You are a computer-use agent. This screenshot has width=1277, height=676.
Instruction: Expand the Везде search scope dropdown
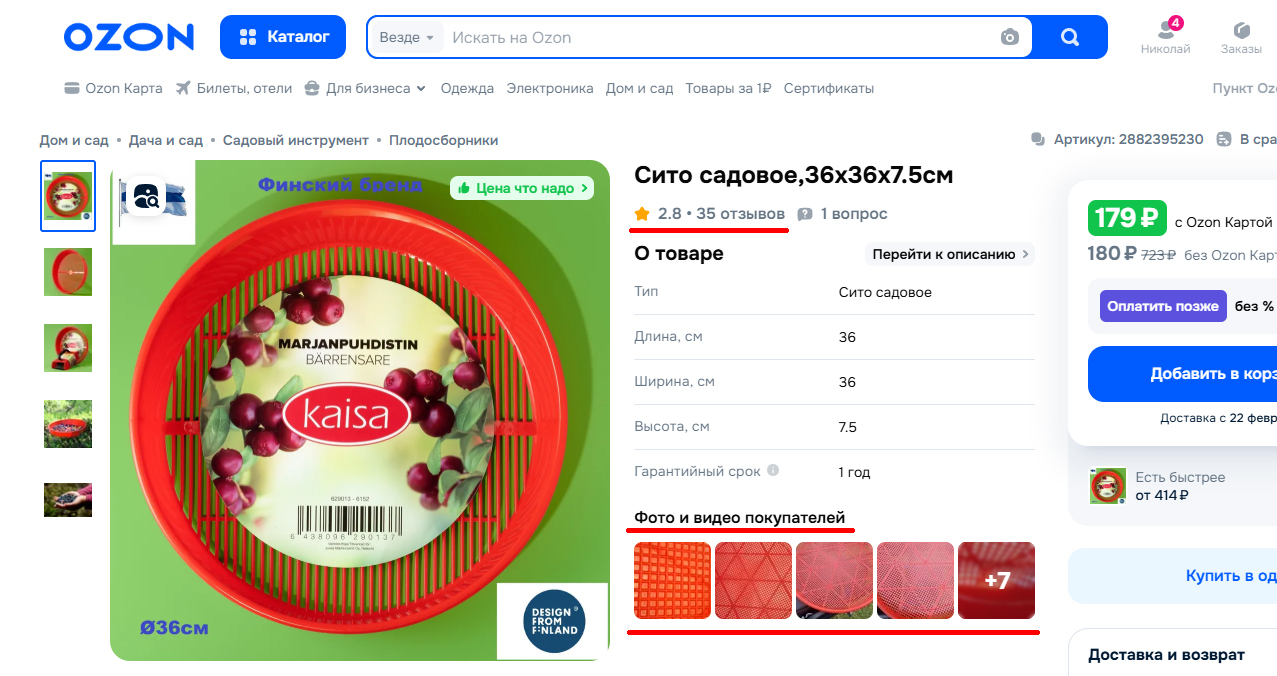[406, 37]
